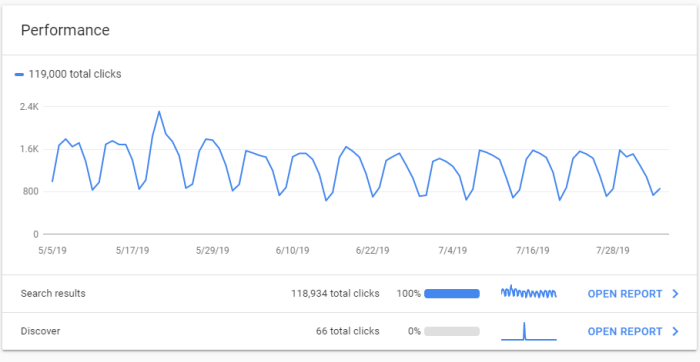
Task: Click the gray 0% progress bar
Action: 452,331
